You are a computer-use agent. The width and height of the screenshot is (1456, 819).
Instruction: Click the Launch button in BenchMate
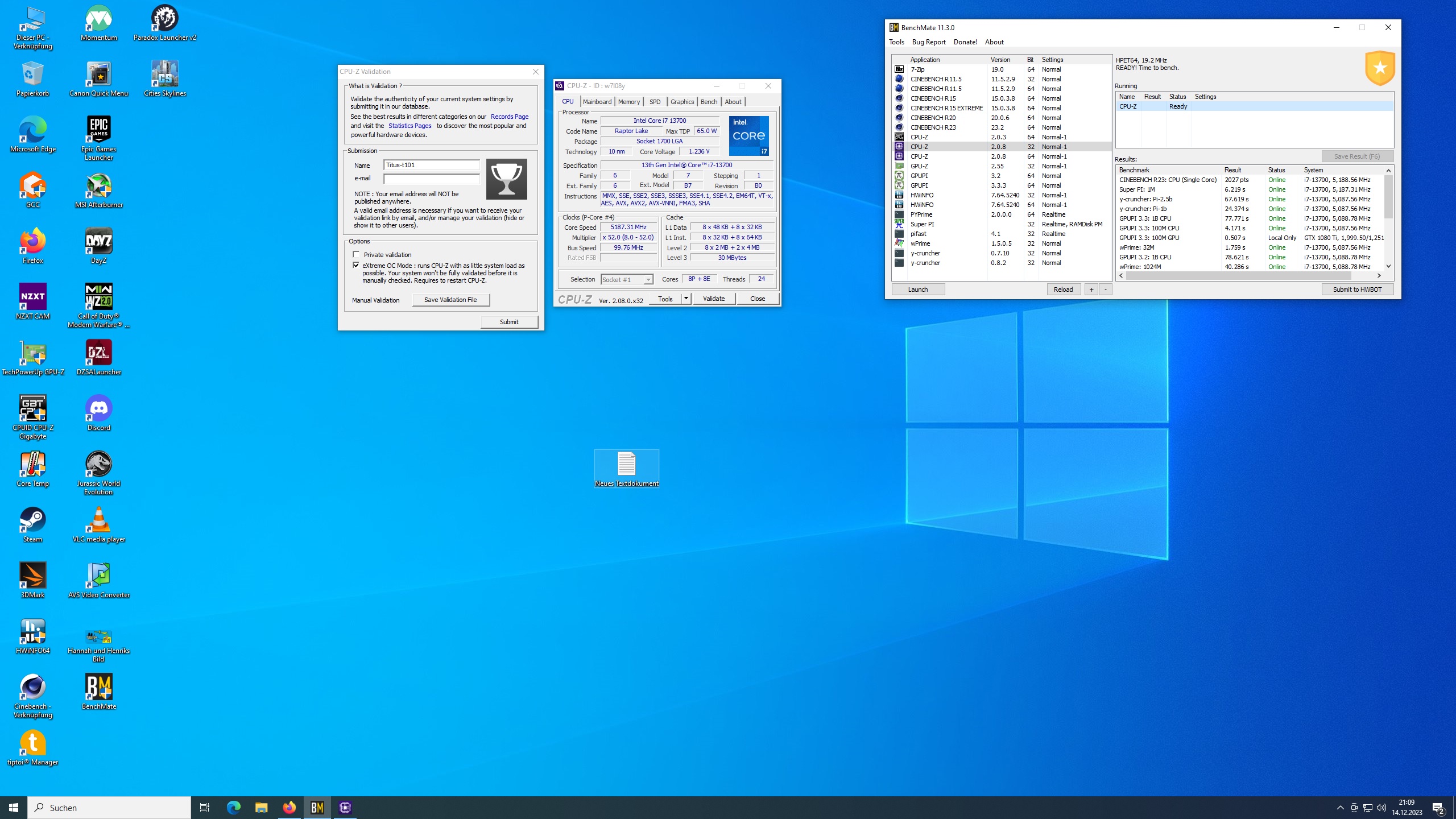(918, 289)
